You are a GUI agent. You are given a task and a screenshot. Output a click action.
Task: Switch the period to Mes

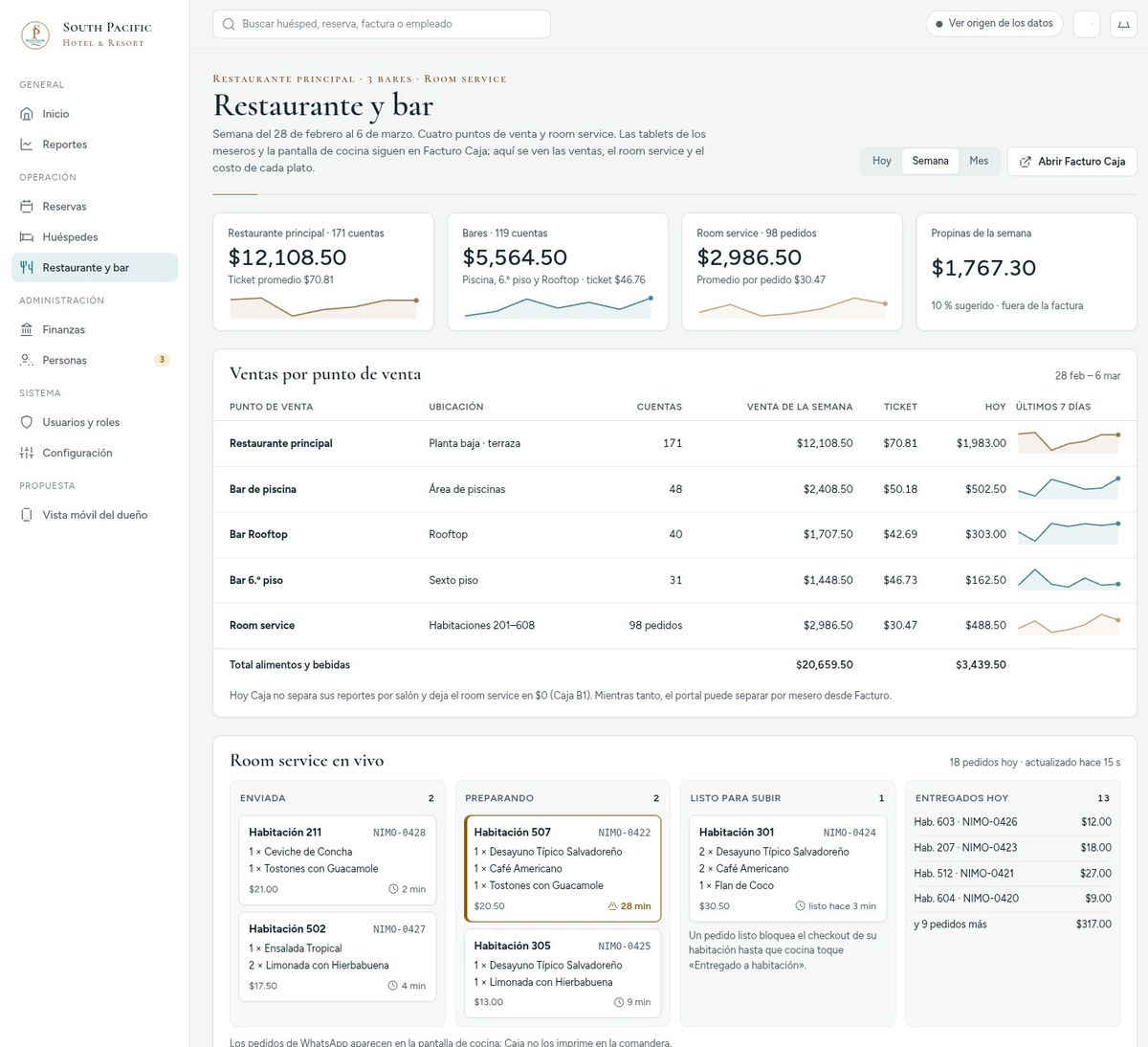pyautogui.click(x=979, y=161)
